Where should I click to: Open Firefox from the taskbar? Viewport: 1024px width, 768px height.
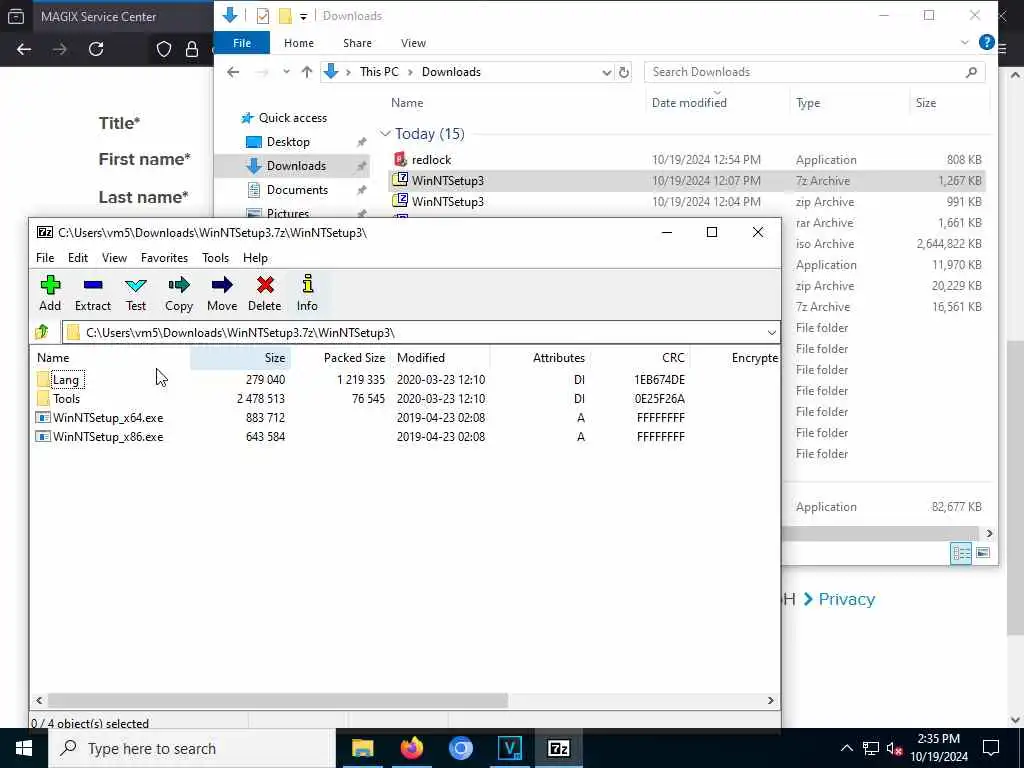[411, 748]
